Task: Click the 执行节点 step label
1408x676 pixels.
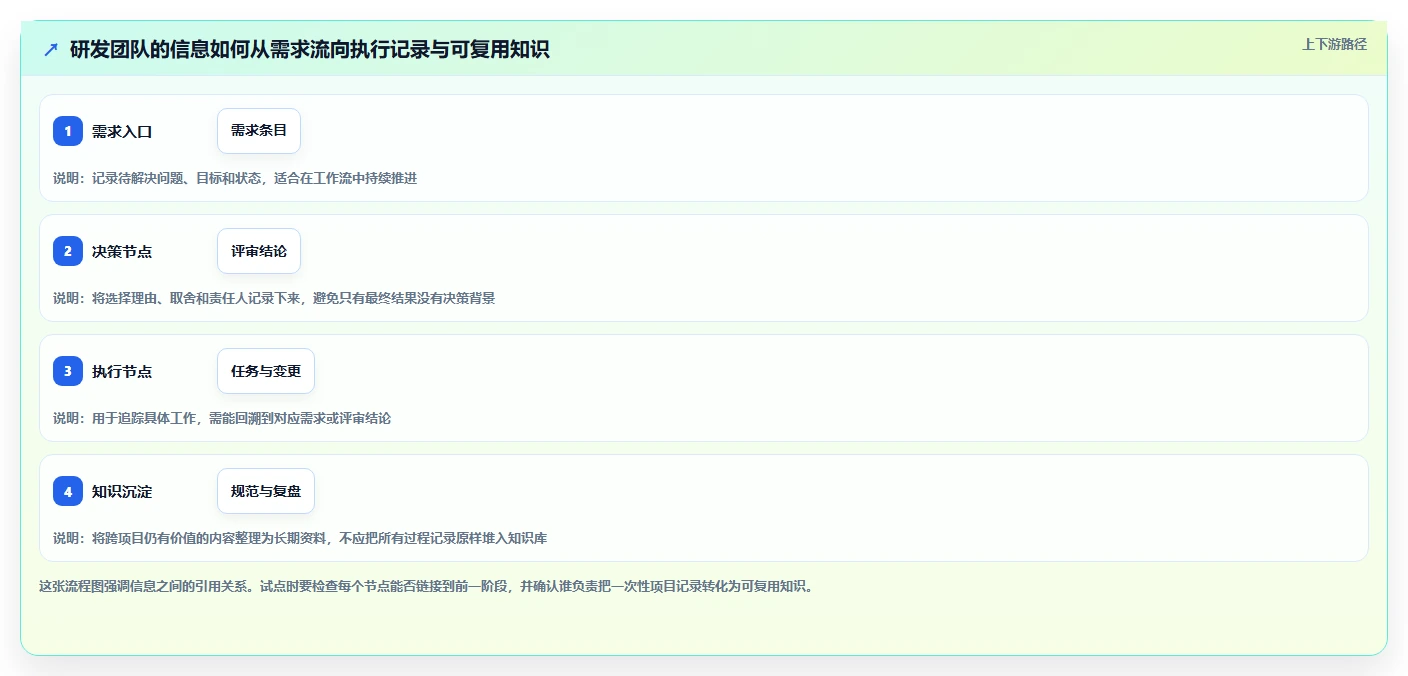Action: pyautogui.click(x=122, y=371)
